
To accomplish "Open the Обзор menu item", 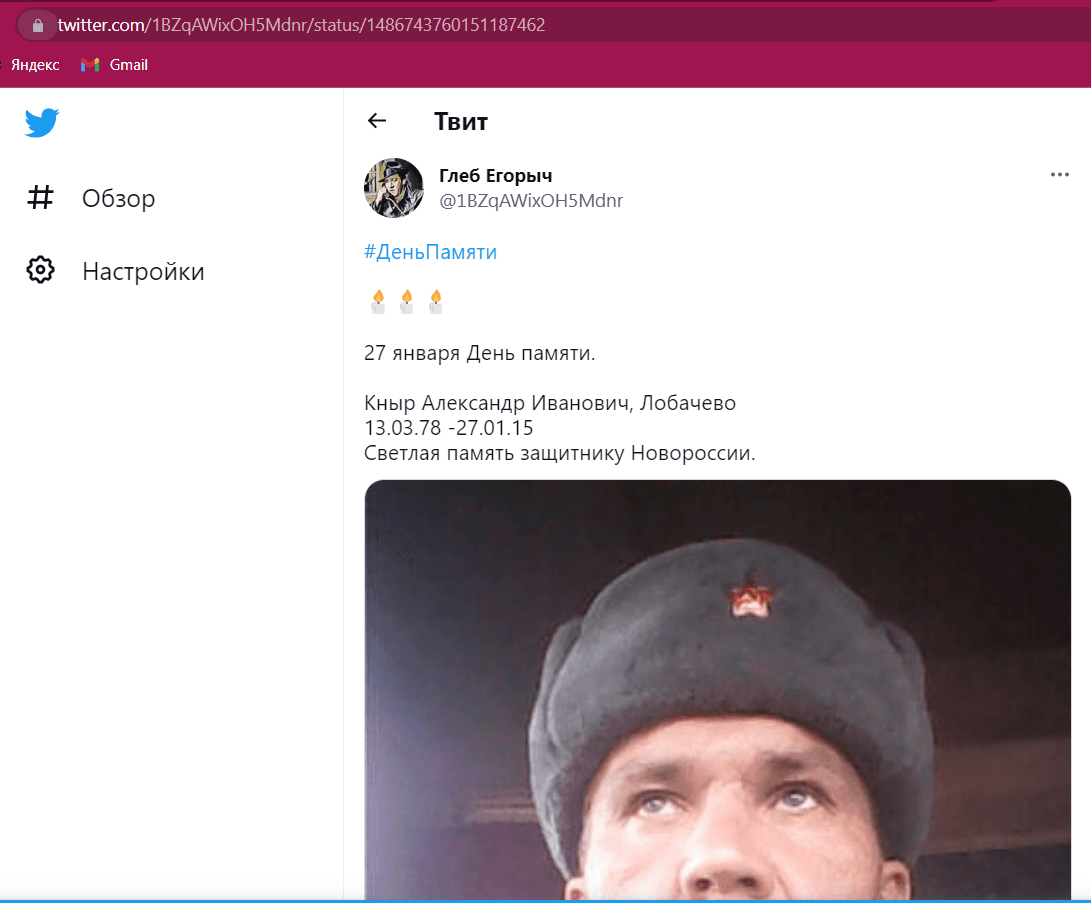I will [x=91, y=198].
